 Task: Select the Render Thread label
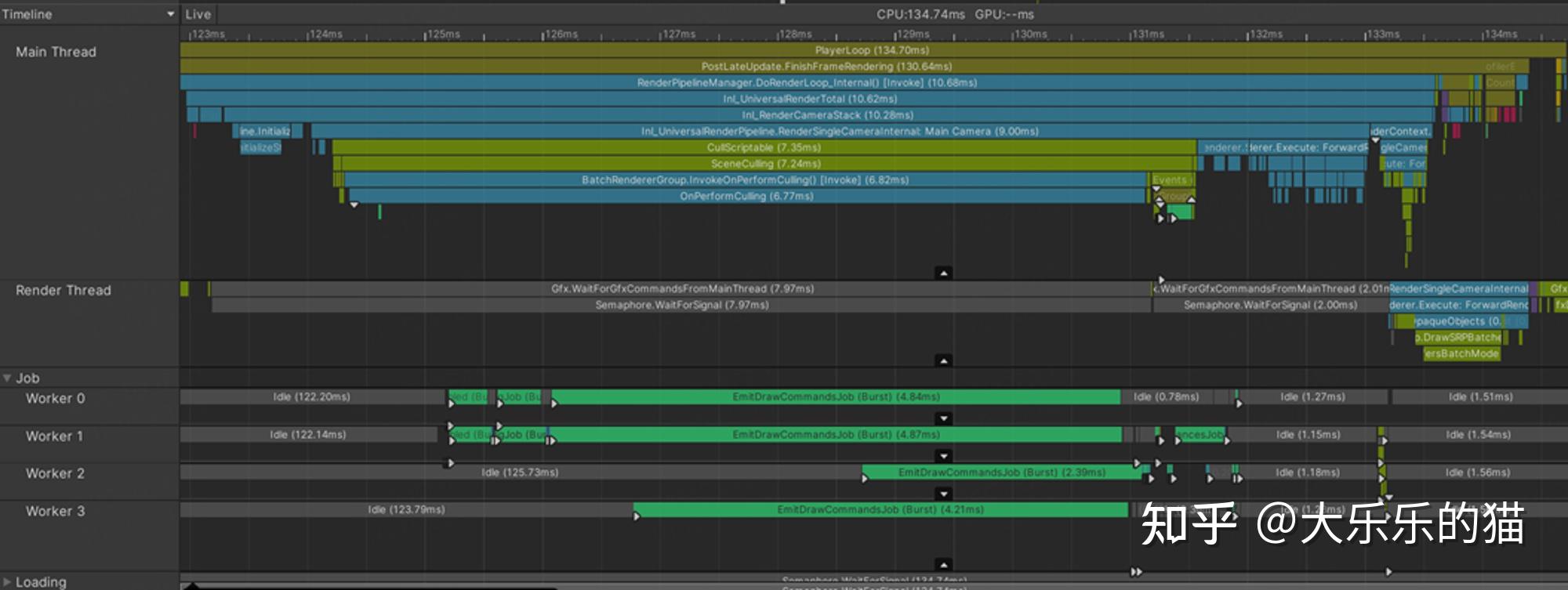pos(64,290)
